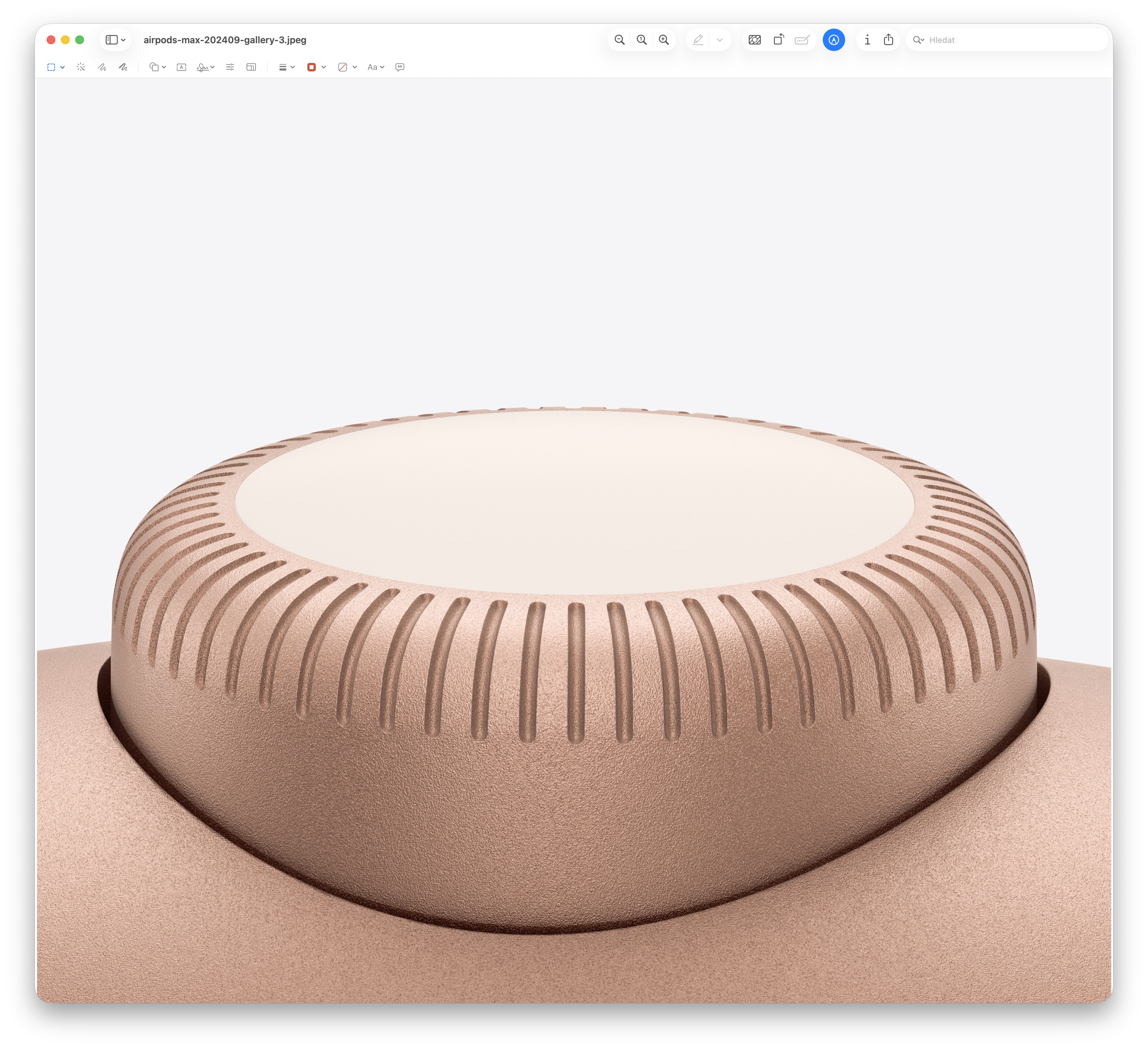1148x1049 pixels.
Task: Open the red border color picker
Action: click(x=316, y=67)
